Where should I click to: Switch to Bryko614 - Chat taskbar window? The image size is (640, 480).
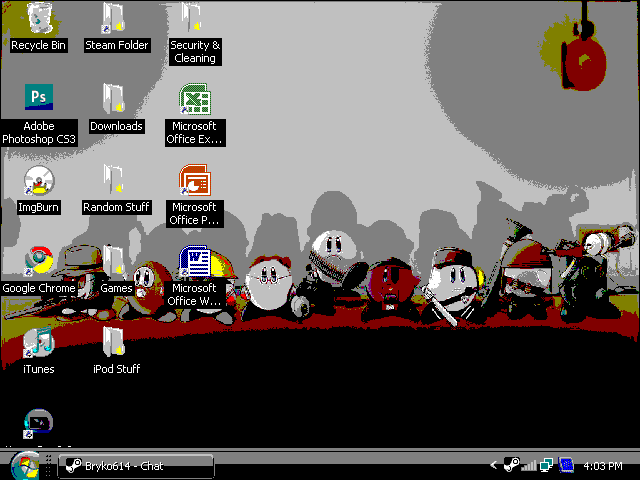pos(136,466)
